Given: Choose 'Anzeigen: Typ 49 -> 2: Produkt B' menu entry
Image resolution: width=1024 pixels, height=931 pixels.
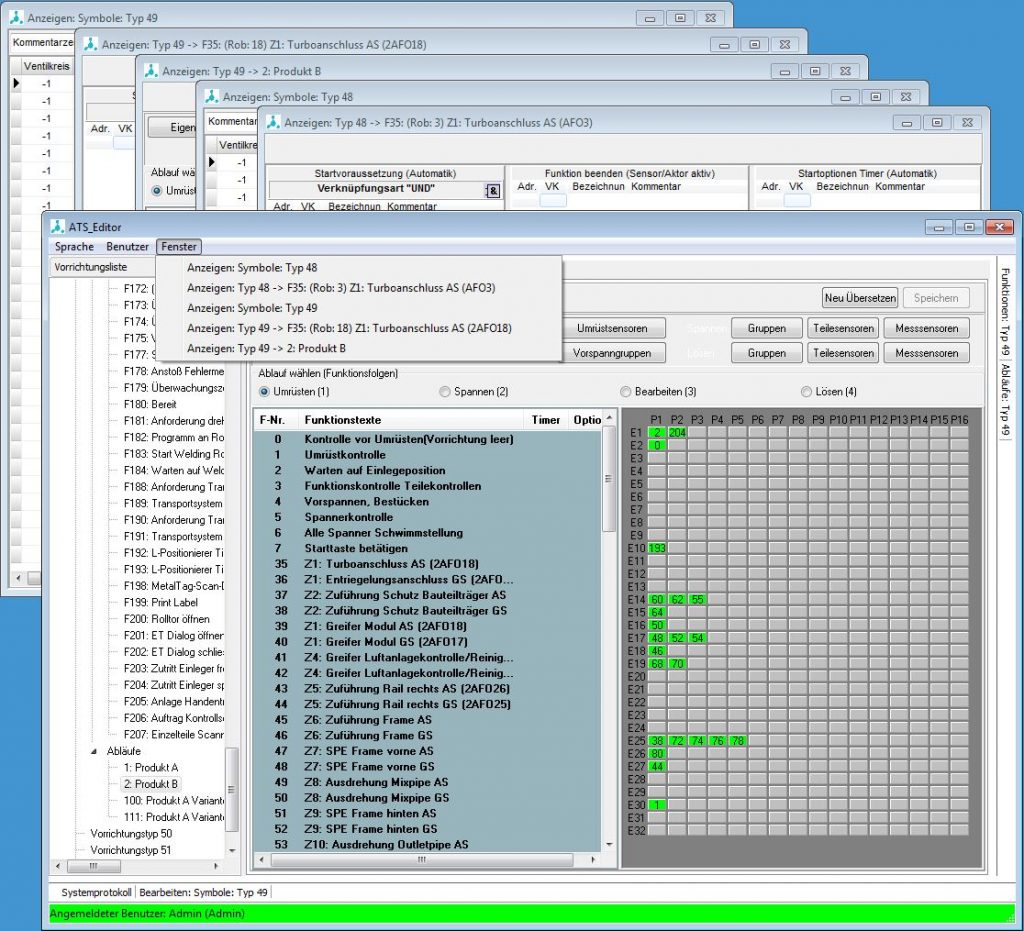Looking at the screenshot, I should (266, 348).
